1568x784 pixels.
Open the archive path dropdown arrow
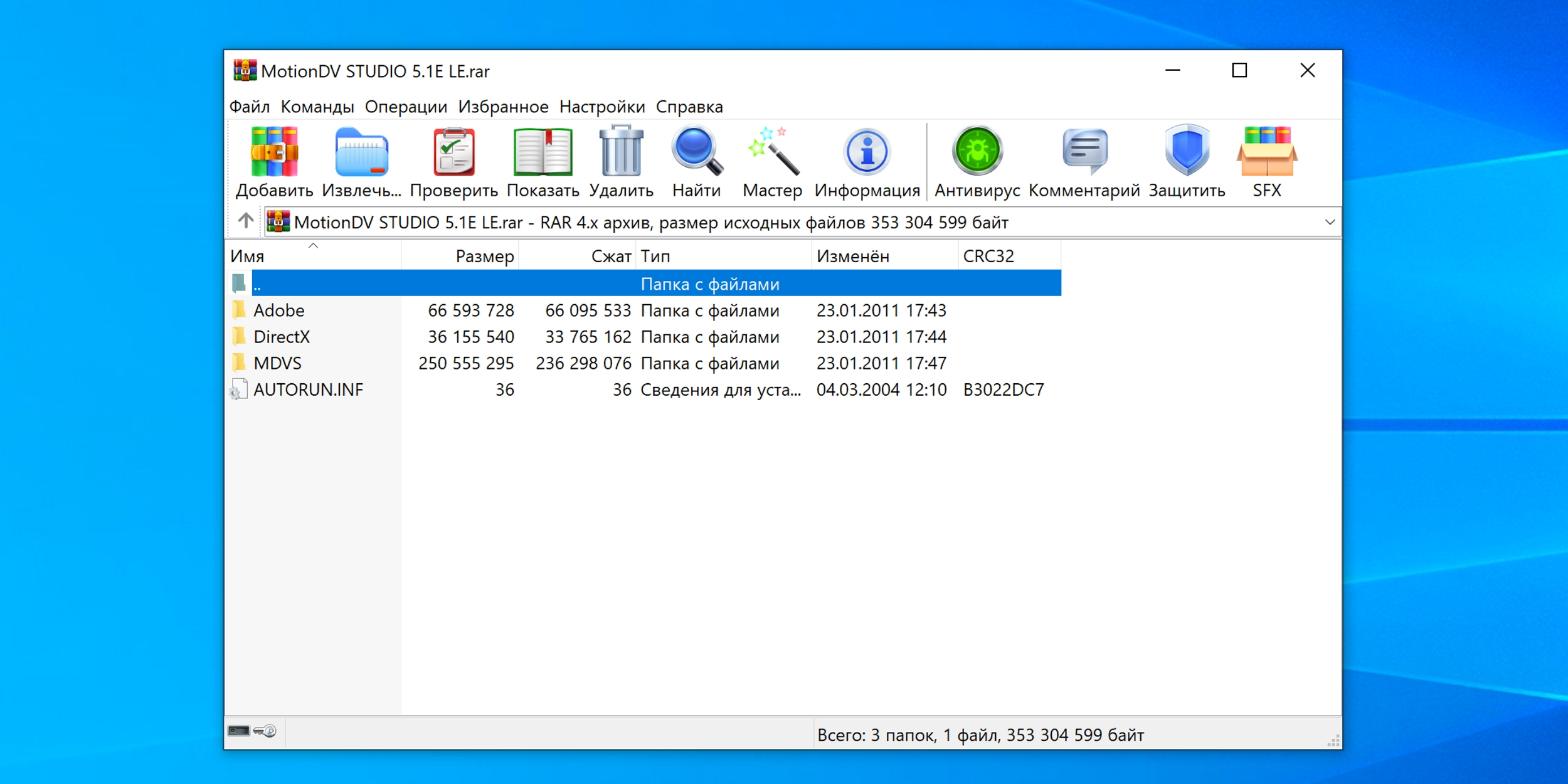coord(1330,221)
